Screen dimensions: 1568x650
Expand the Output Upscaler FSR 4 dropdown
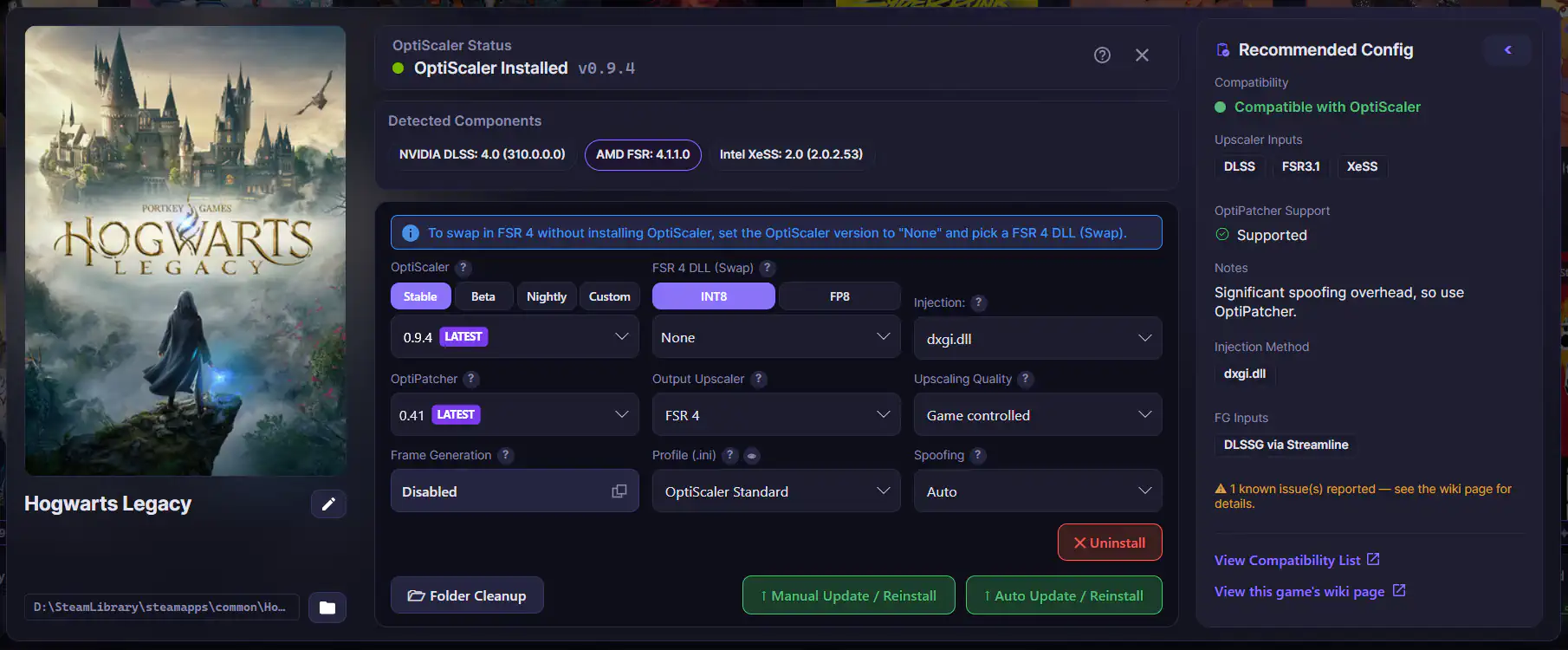tap(776, 415)
